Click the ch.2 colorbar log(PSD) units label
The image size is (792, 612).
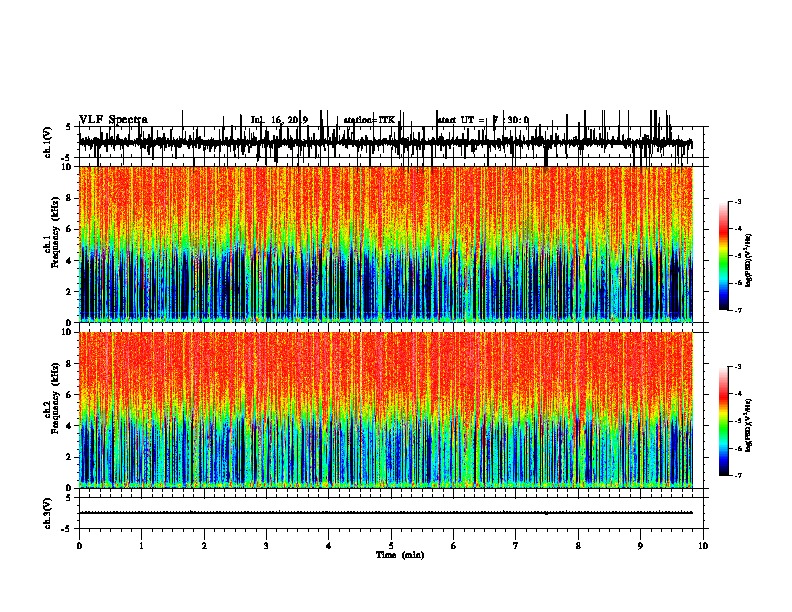[x=748, y=425]
